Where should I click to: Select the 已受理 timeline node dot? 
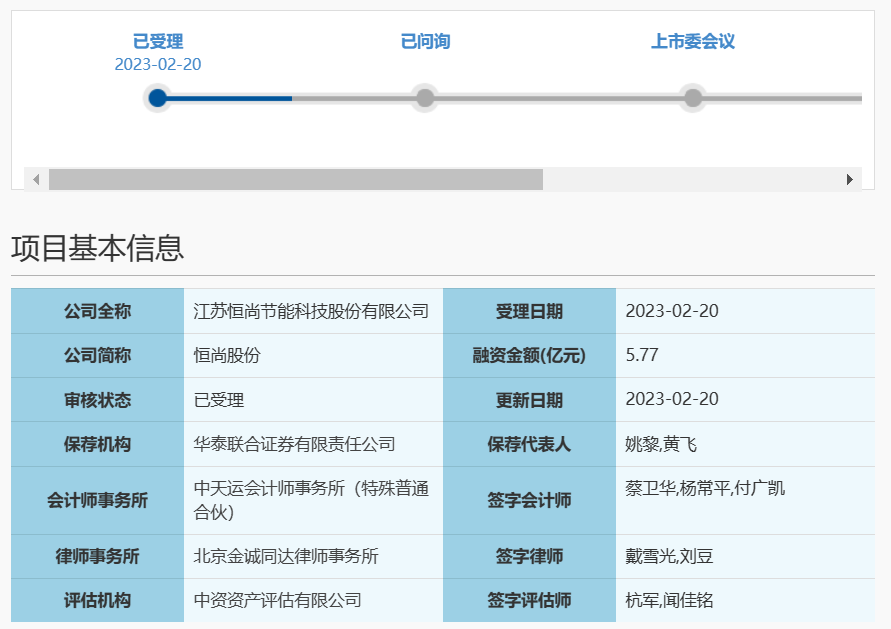click(157, 98)
